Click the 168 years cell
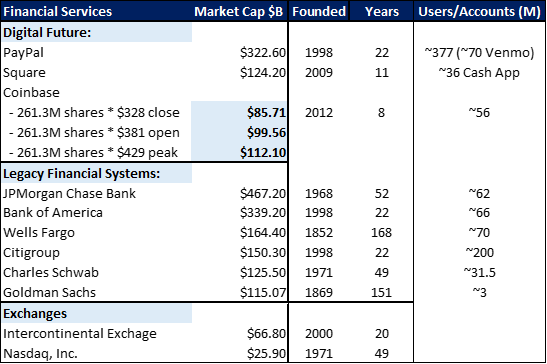 coord(382,232)
